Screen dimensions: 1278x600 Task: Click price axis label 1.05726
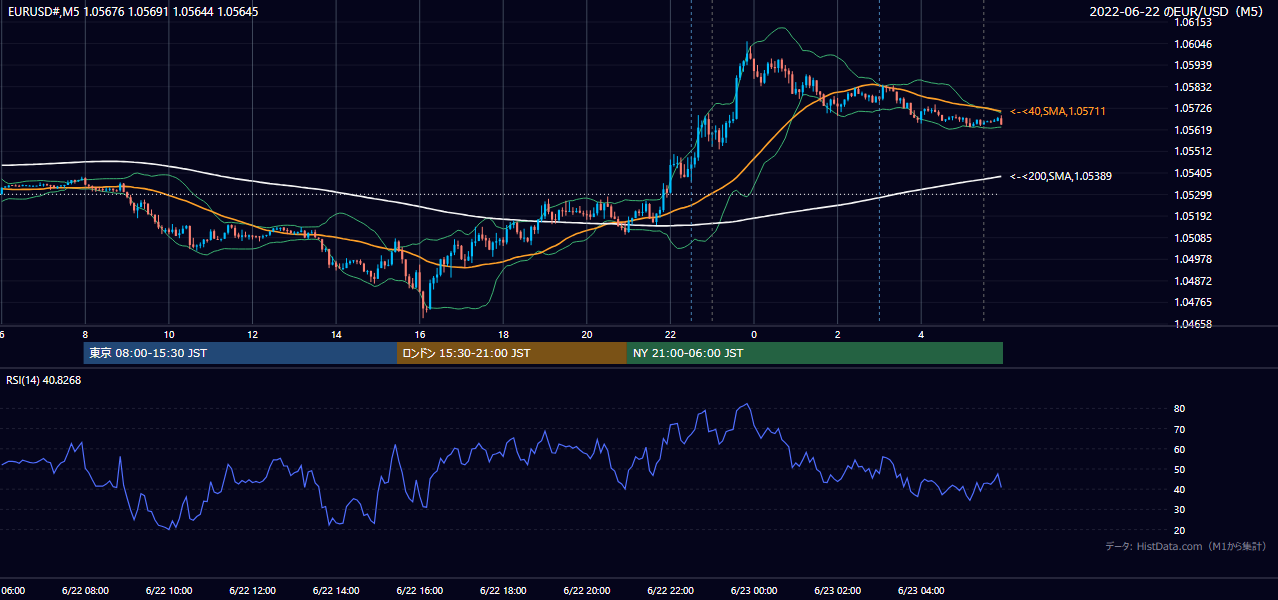click(x=1193, y=108)
